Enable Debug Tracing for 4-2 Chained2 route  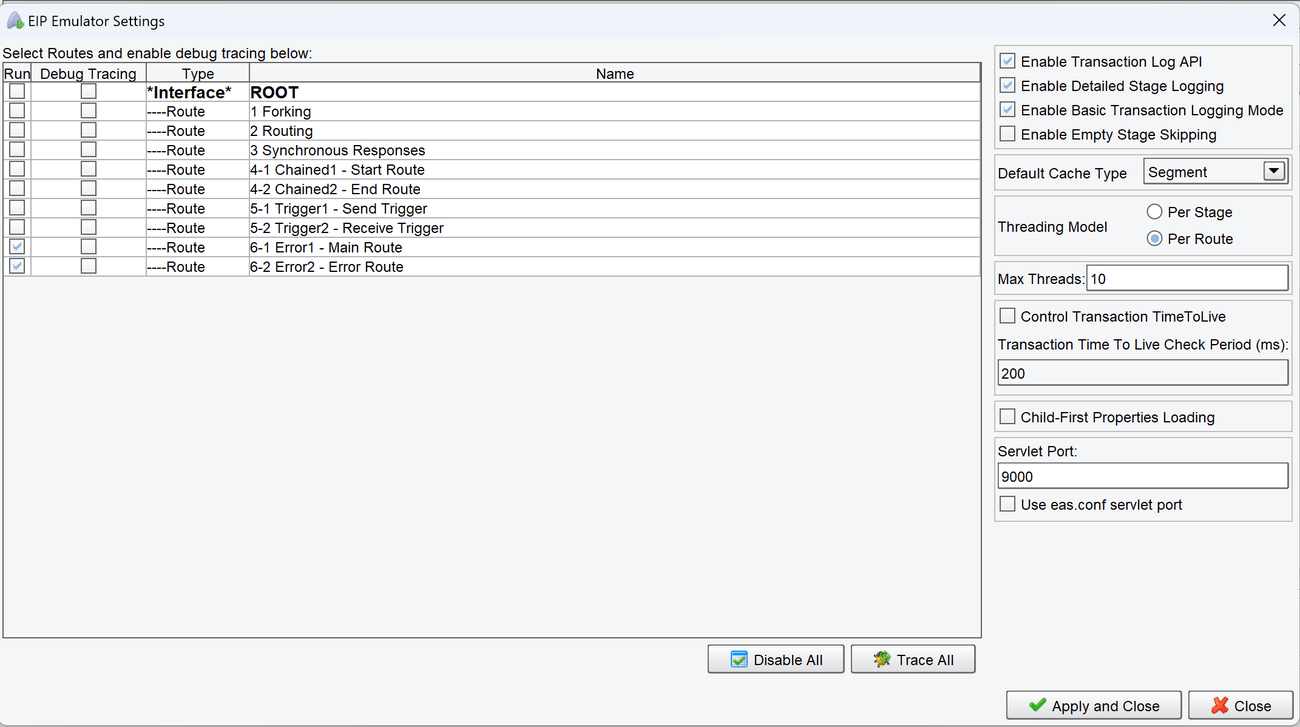[x=89, y=188]
